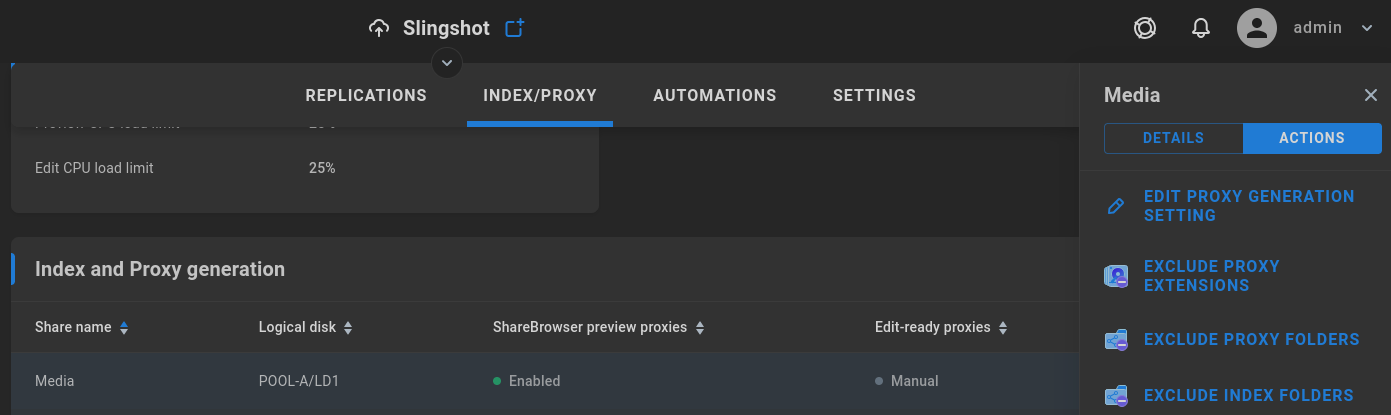
Task: Choose Exclude Proxy Folders action
Action: click(1252, 340)
